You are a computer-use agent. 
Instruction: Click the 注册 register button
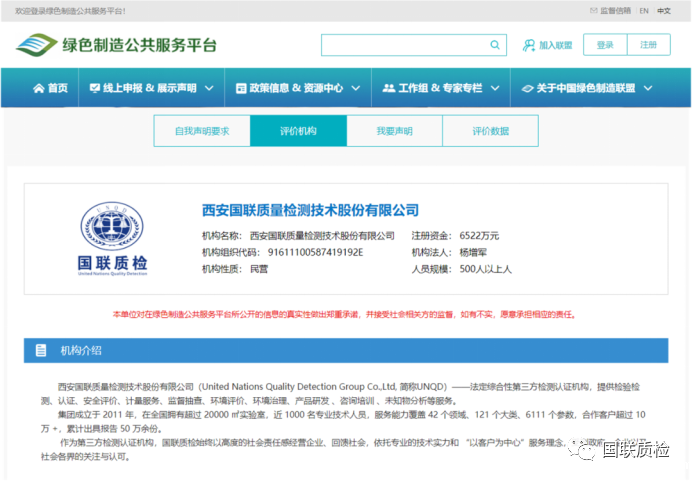[649, 45]
